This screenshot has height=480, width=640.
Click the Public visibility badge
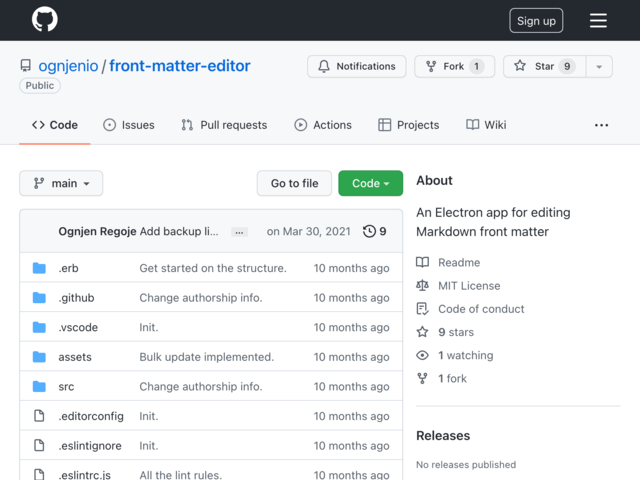pos(40,86)
